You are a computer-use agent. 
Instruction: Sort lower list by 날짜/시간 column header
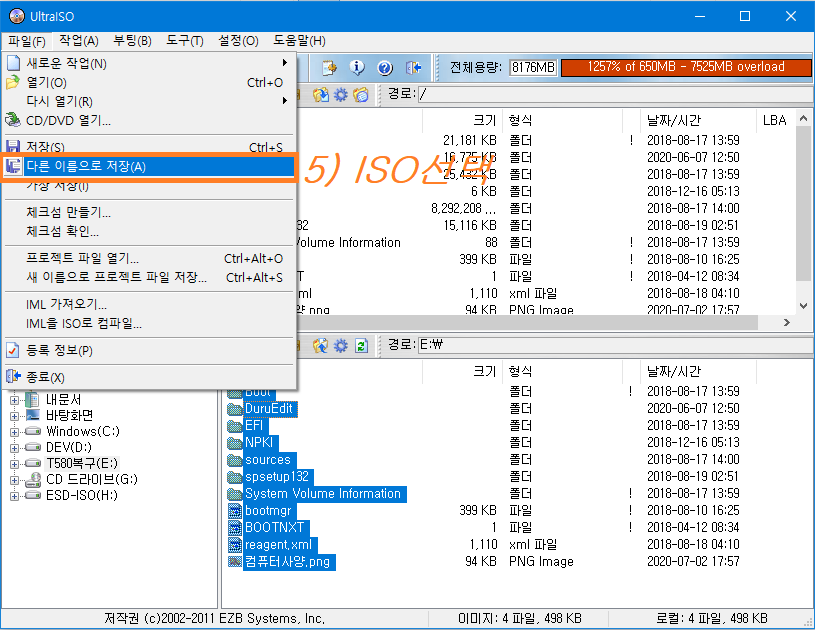click(x=698, y=372)
